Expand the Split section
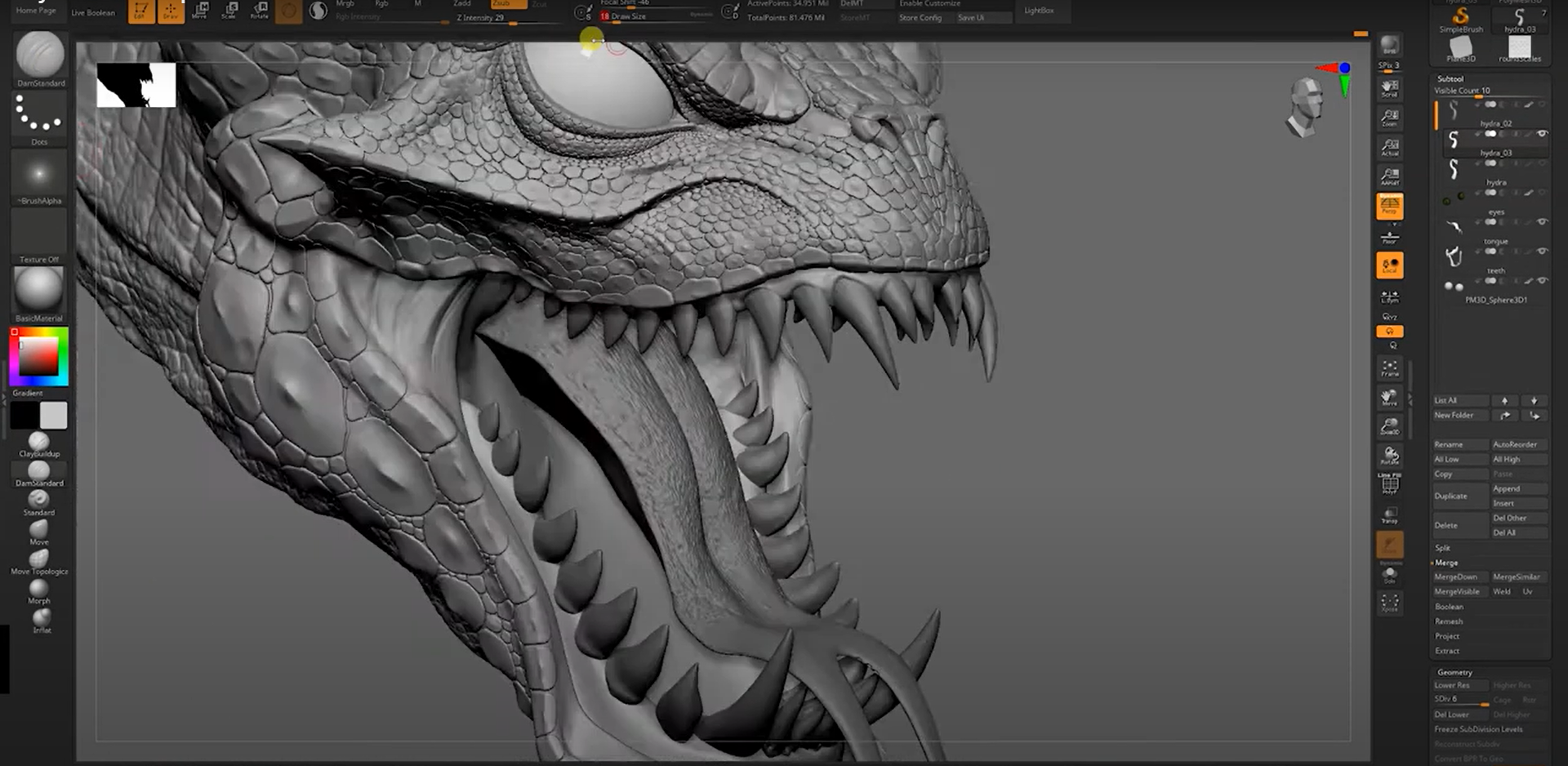Image resolution: width=1568 pixels, height=766 pixels. point(1443,548)
